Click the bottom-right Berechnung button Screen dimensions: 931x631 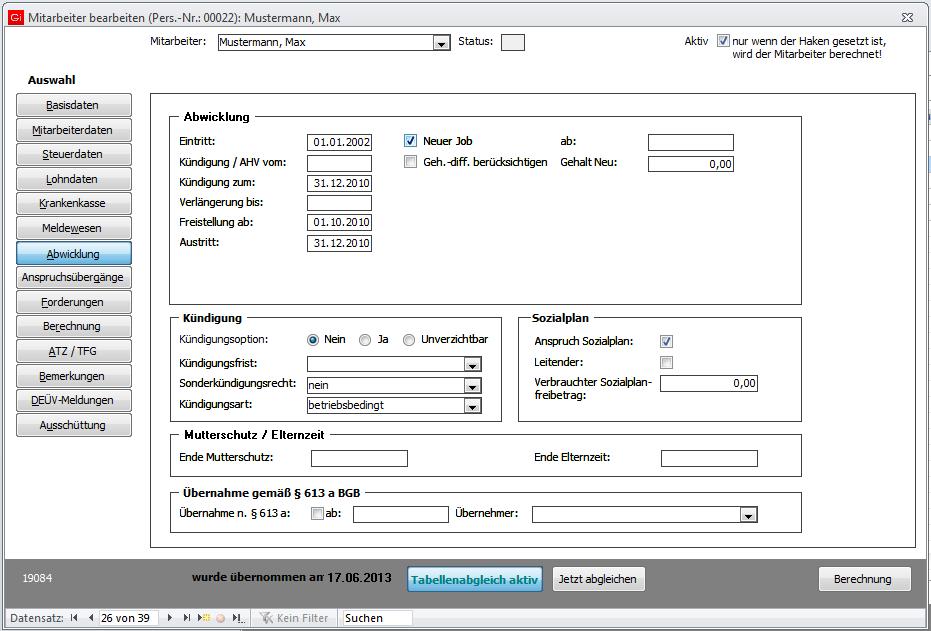(x=864, y=579)
